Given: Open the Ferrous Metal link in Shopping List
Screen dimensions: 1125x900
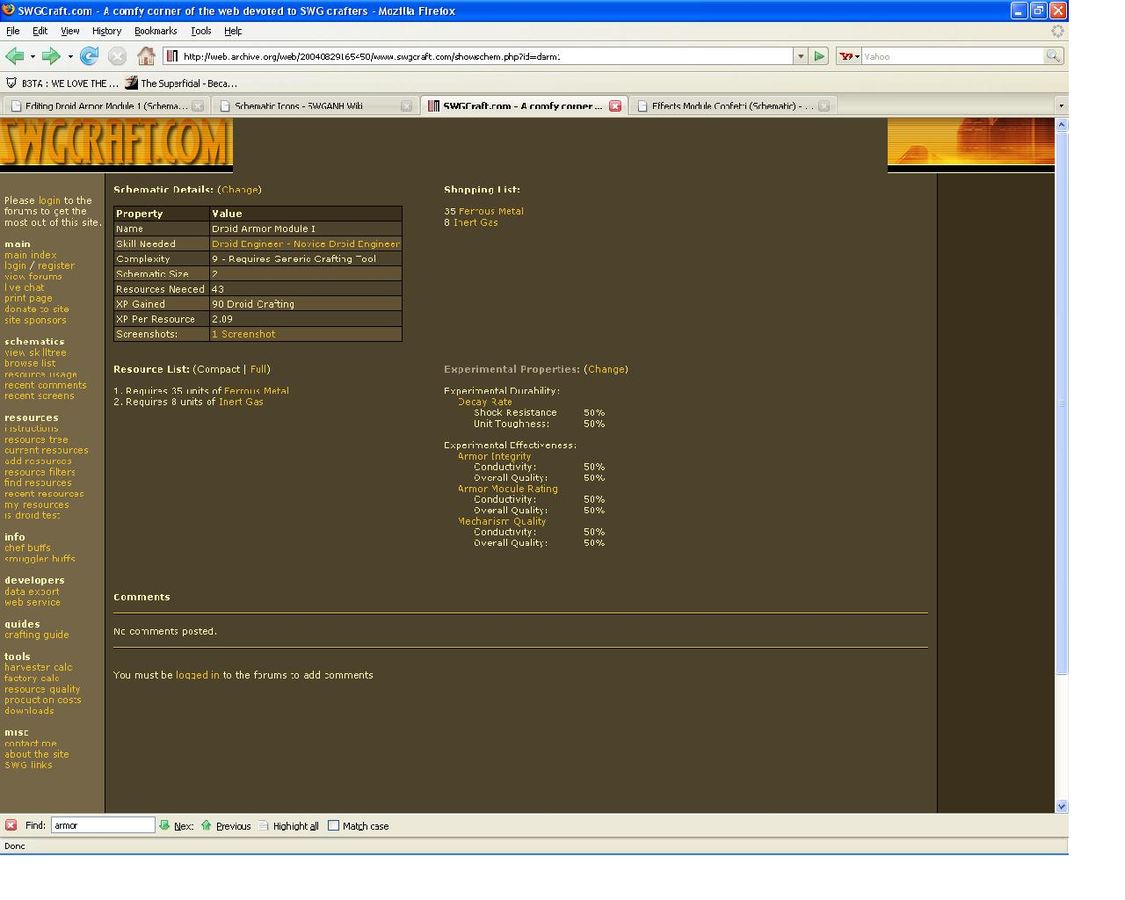Looking at the screenshot, I should [x=490, y=211].
